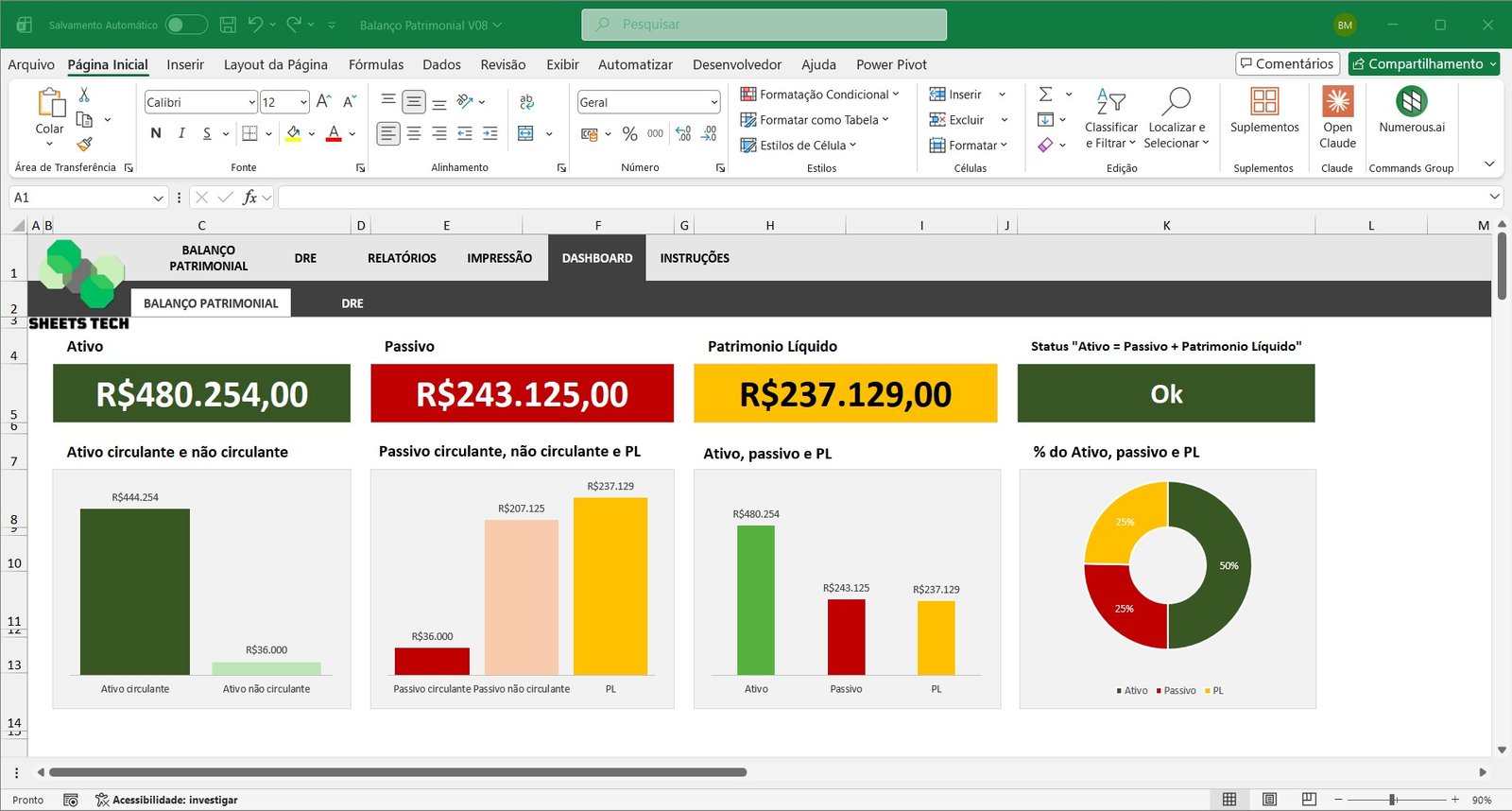
Task: Click the Numerous.ai add-in icon
Action: [x=1411, y=101]
